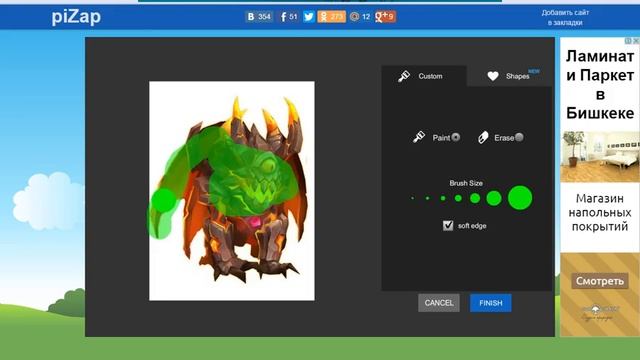The height and width of the screenshot is (360, 640).
Task: Share on Odnoklassniki orange button 273
Action: coord(331,17)
